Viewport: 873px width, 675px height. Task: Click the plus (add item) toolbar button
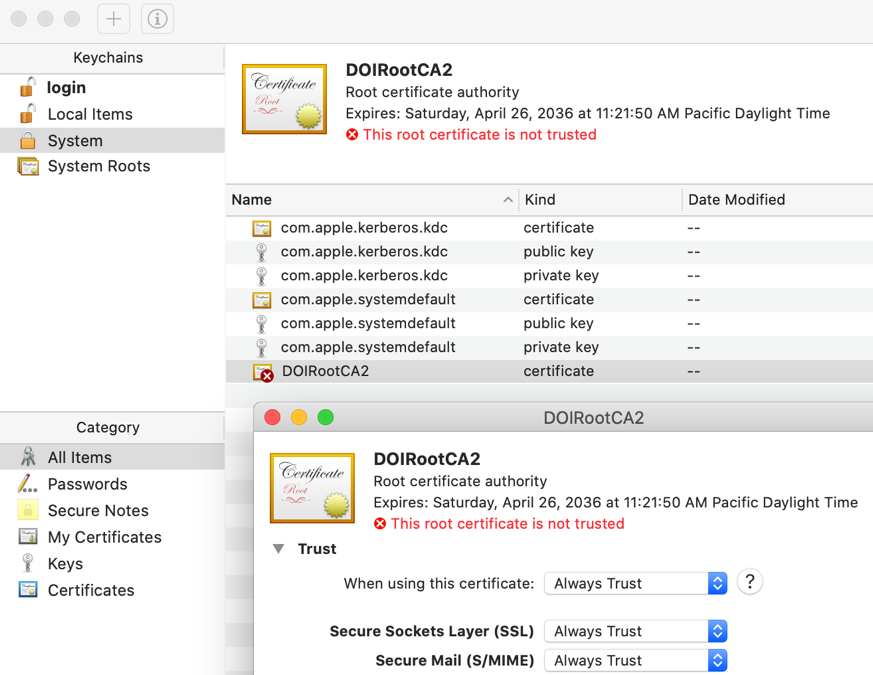[x=114, y=19]
